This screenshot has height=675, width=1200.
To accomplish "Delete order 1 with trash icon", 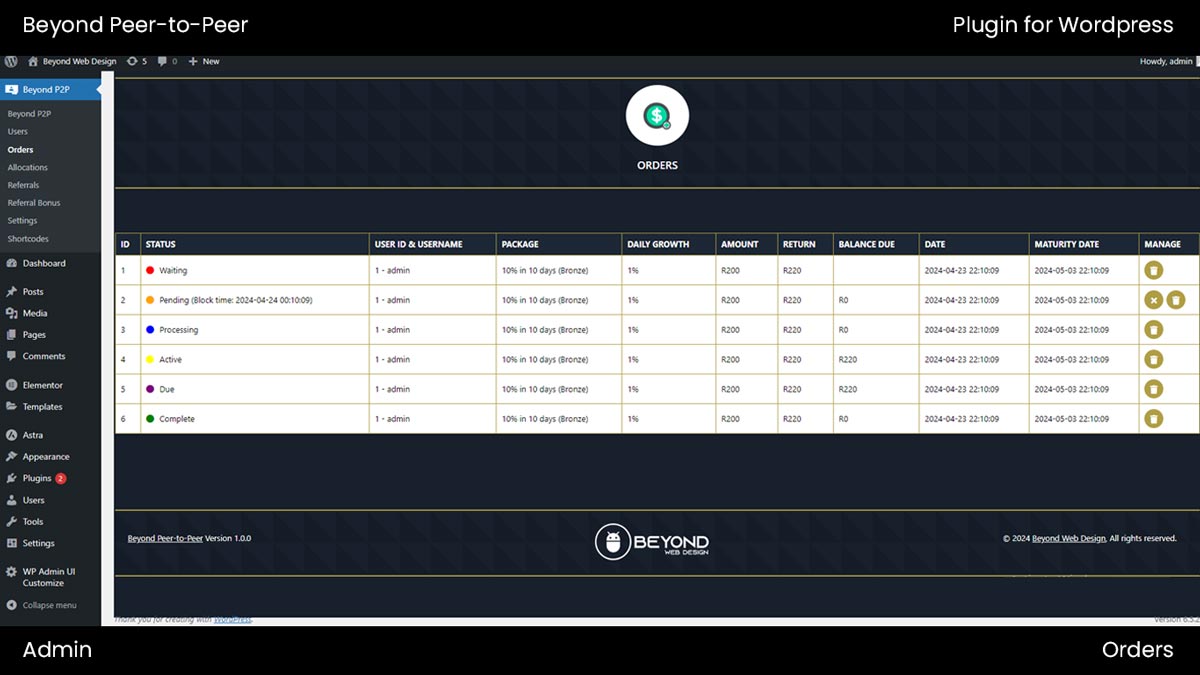I will click(x=1153, y=270).
